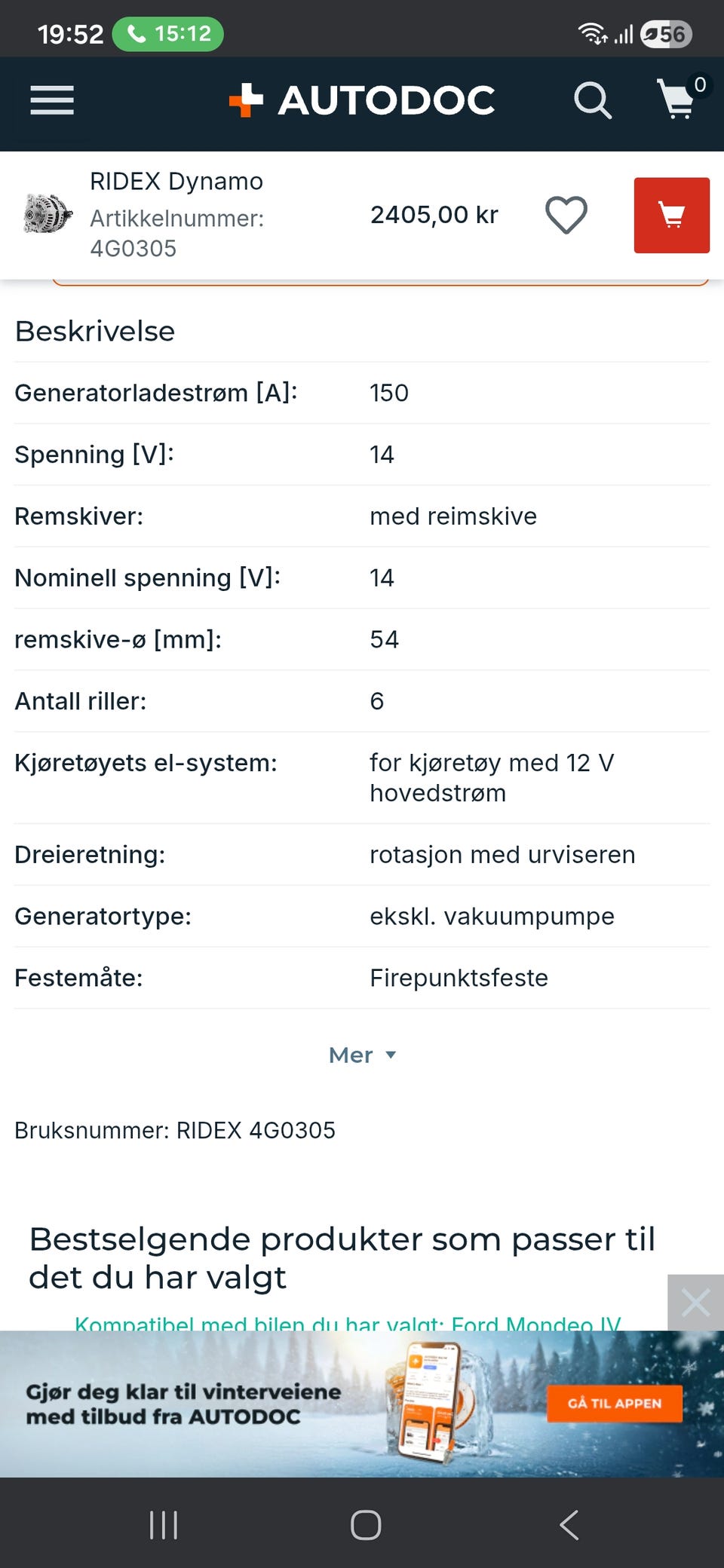This screenshot has width=724, height=1568.
Task: Open the search magnifier
Action: point(592,100)
